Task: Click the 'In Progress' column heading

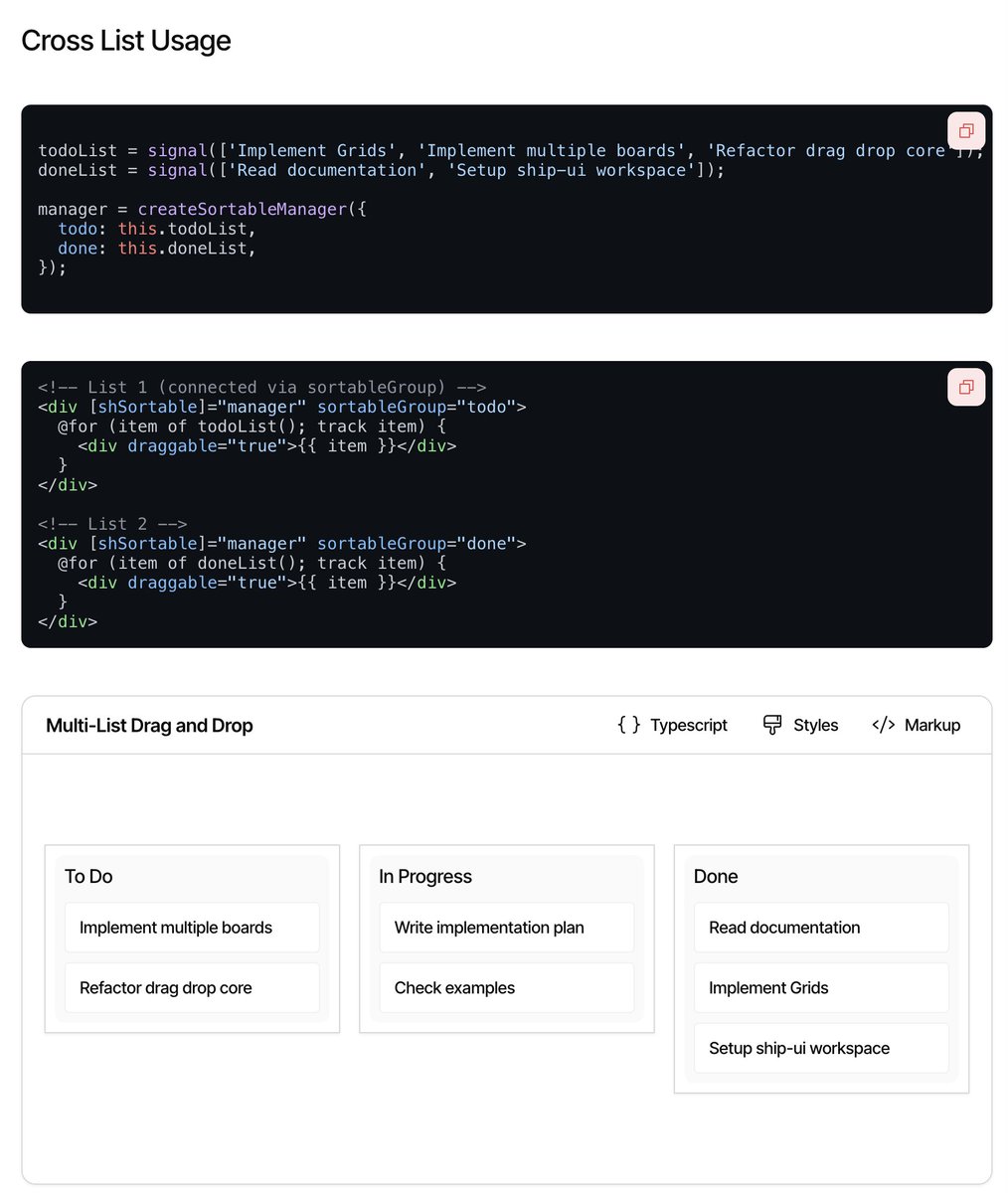Action: pos(425,876)
